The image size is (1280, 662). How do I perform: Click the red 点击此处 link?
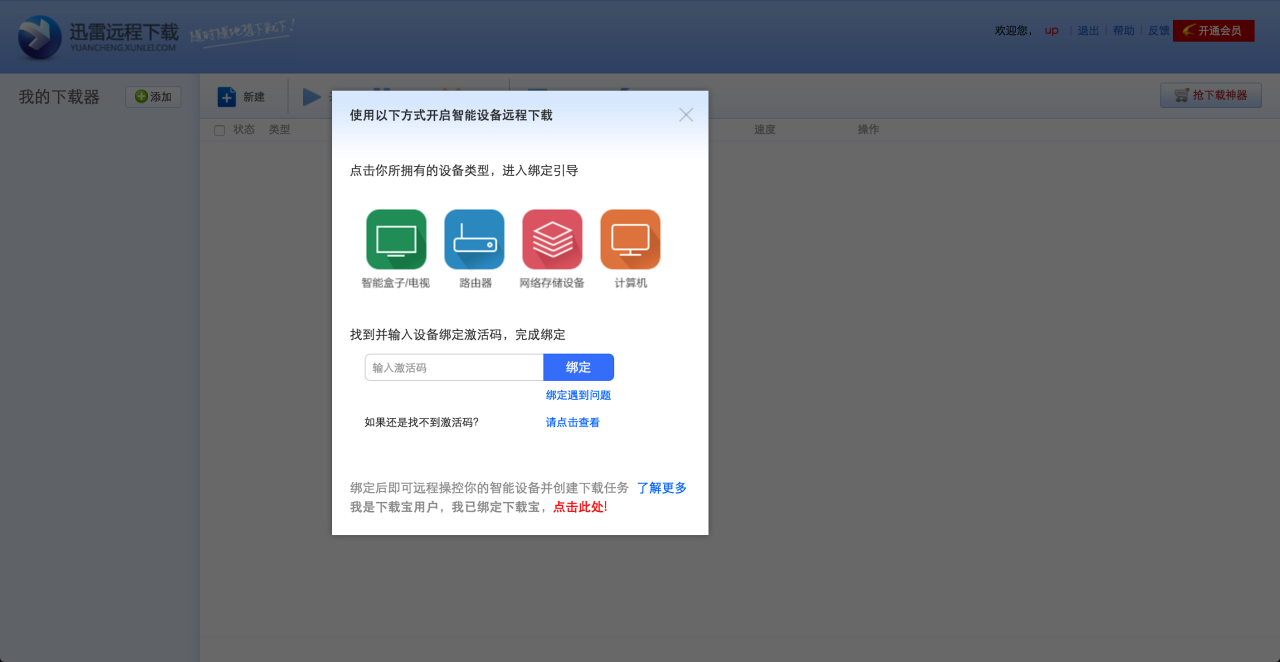click(578, 507)
